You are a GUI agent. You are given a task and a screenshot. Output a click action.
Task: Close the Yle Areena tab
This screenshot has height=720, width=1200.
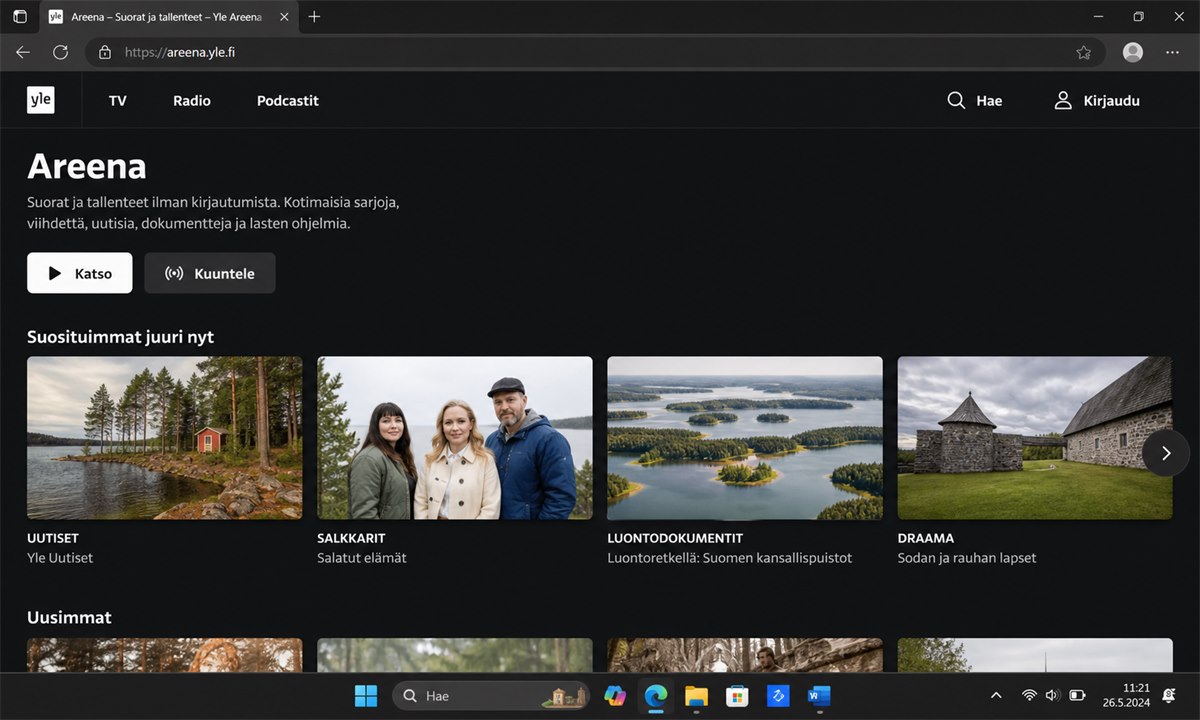[283, 17]
